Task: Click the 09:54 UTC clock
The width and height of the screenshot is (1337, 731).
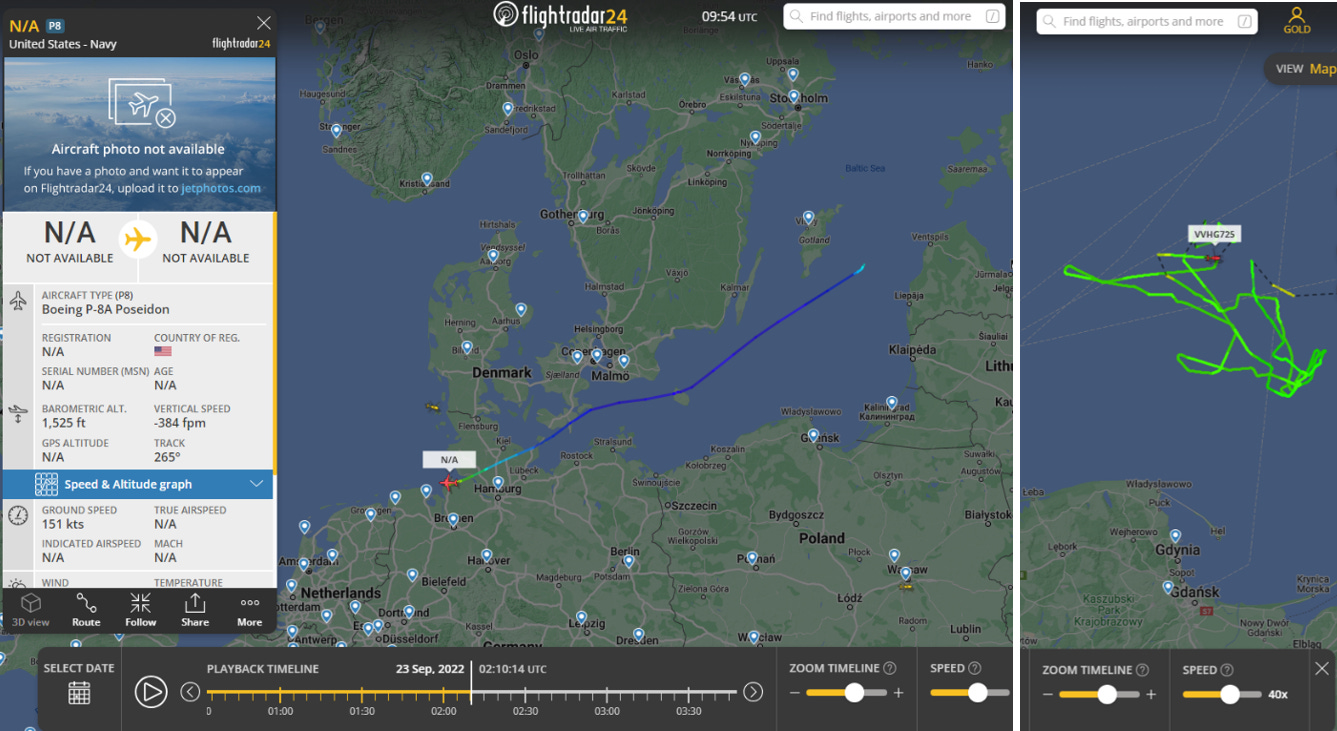Action: pyautogui.click(x=729, y=17)
